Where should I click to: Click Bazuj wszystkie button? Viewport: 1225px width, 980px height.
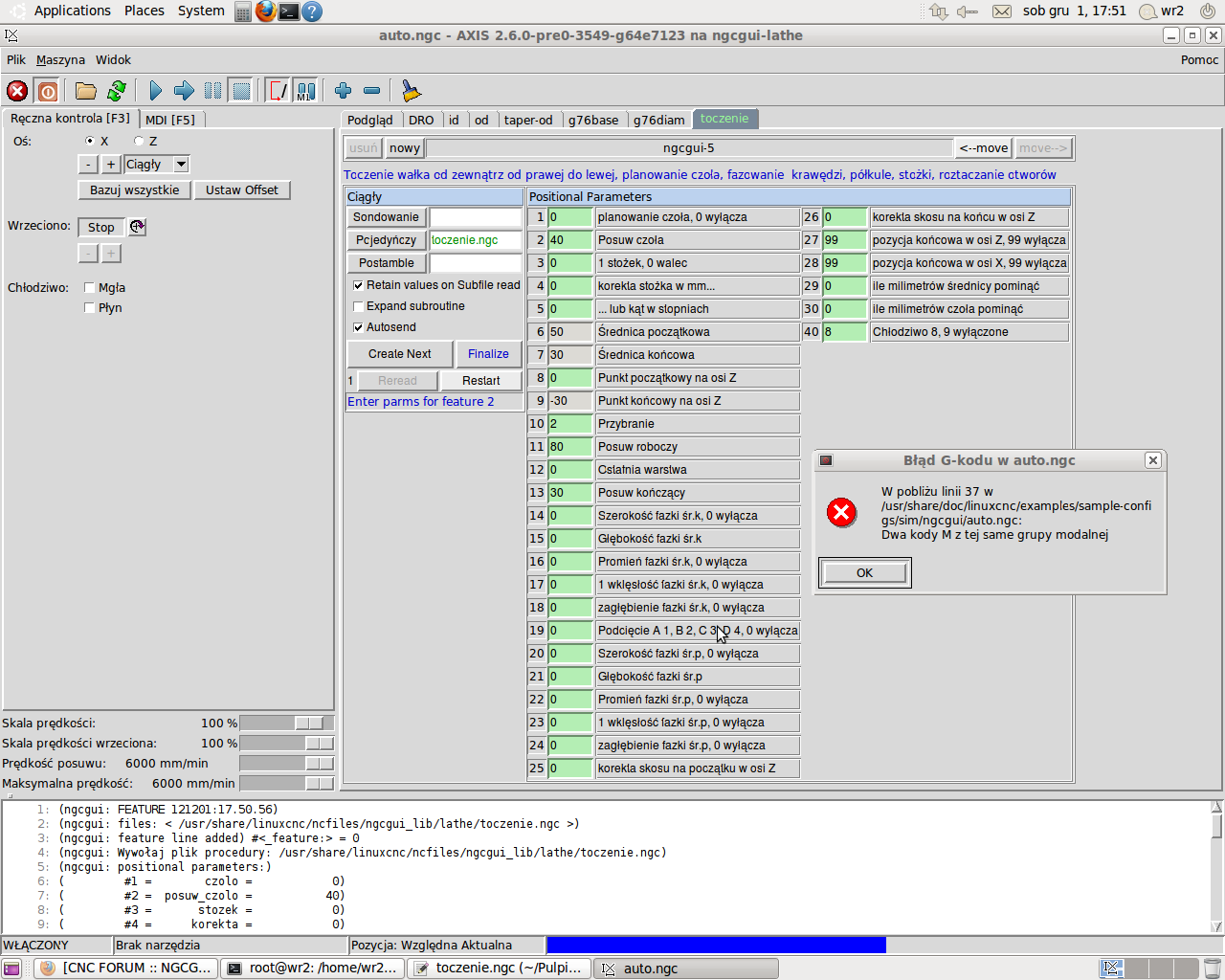coord(135,190)
